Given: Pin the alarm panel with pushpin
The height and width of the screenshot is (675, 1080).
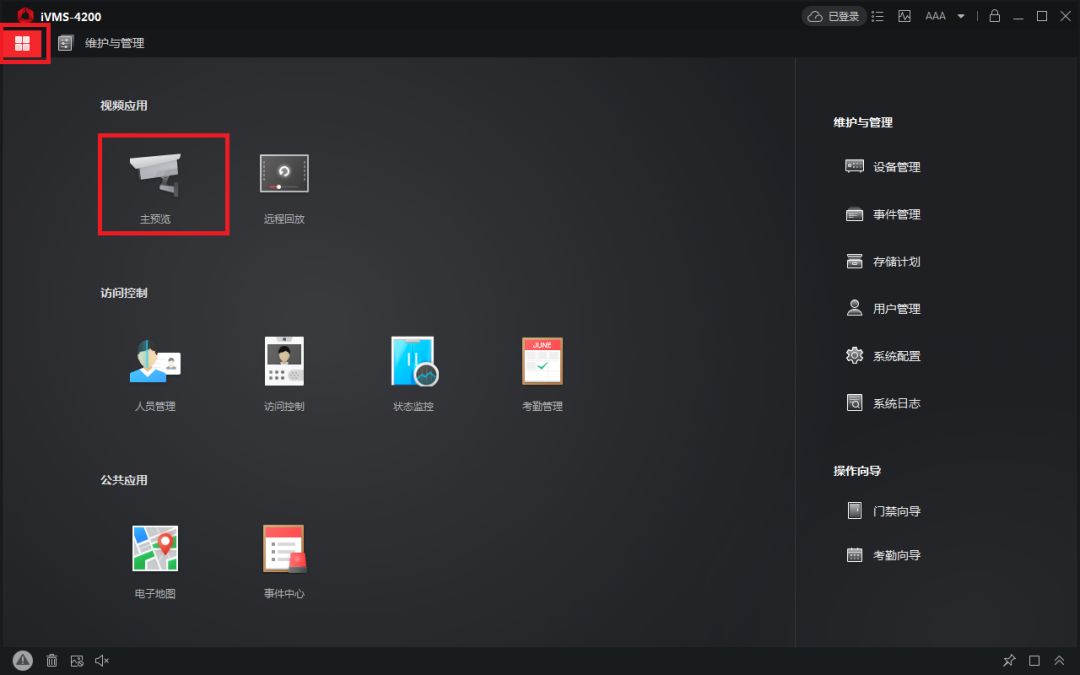Looking at the screenshot, I should [1009, 660].
